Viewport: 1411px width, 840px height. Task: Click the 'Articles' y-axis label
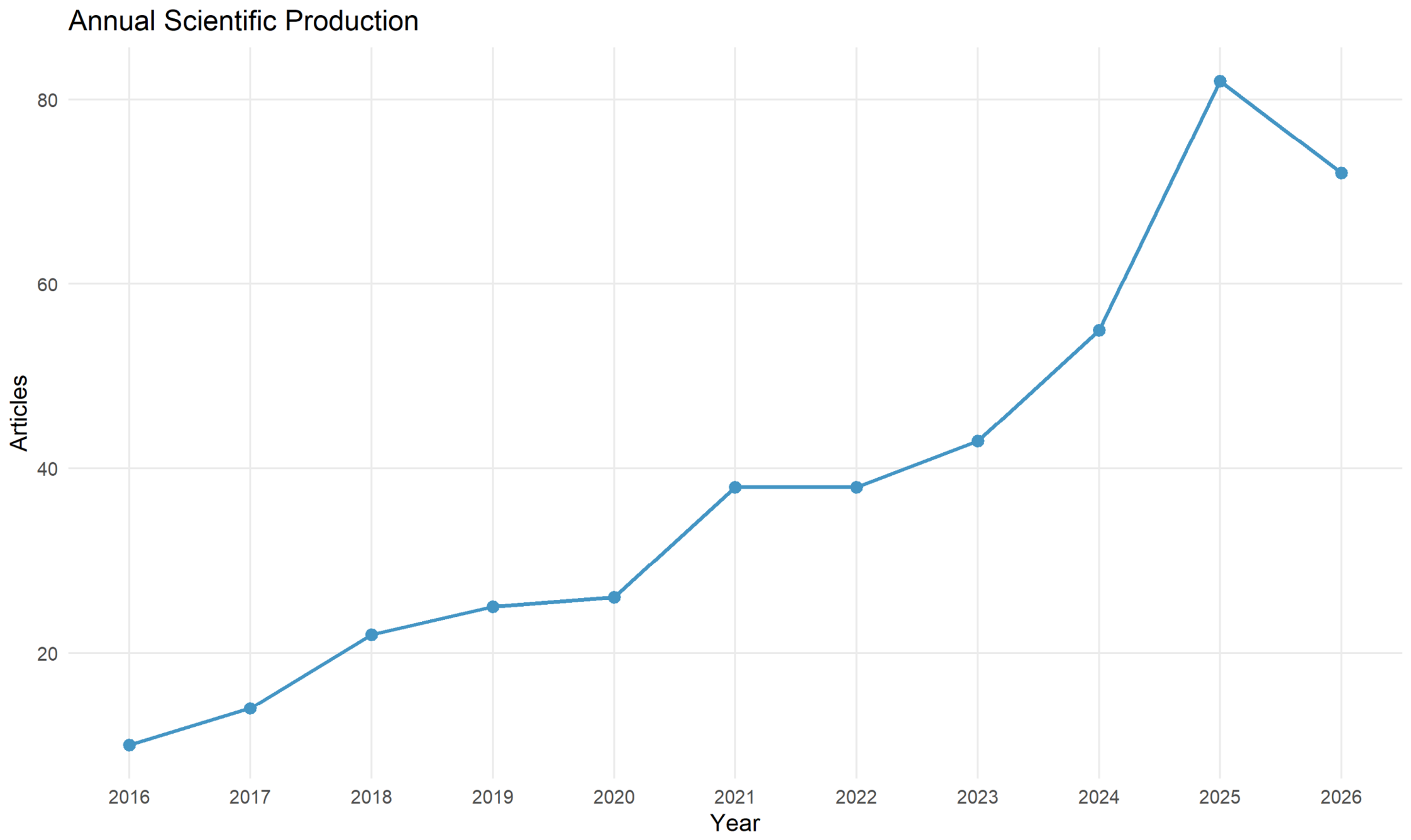coord(19,413)
